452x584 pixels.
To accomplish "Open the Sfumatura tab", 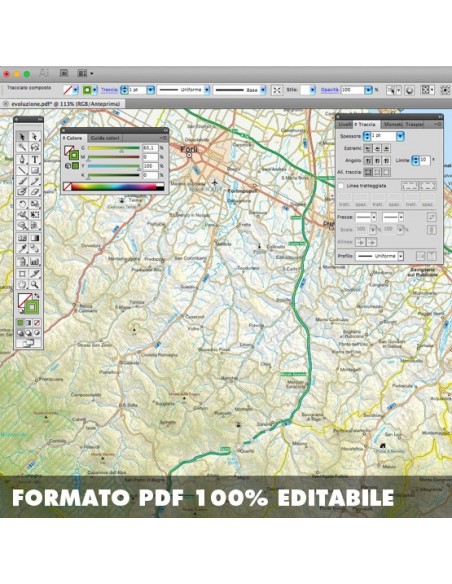I will [392, 124].
